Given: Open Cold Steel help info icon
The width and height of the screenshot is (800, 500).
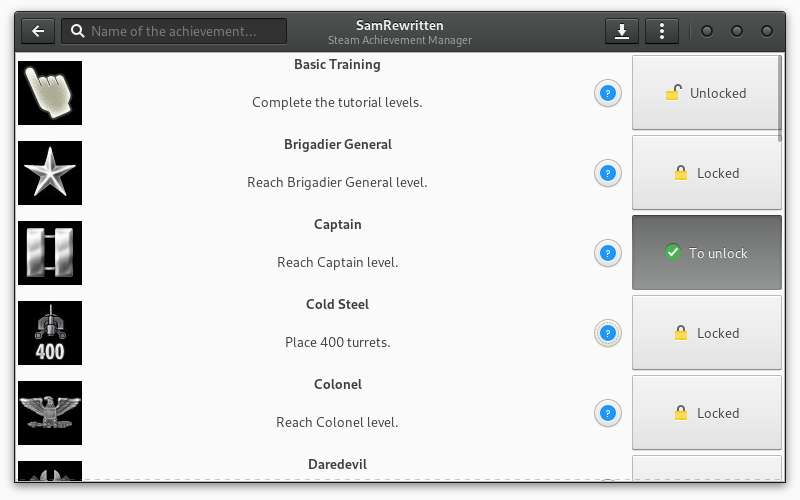Looking at the screenshot, I should click(x=608, y=333).
